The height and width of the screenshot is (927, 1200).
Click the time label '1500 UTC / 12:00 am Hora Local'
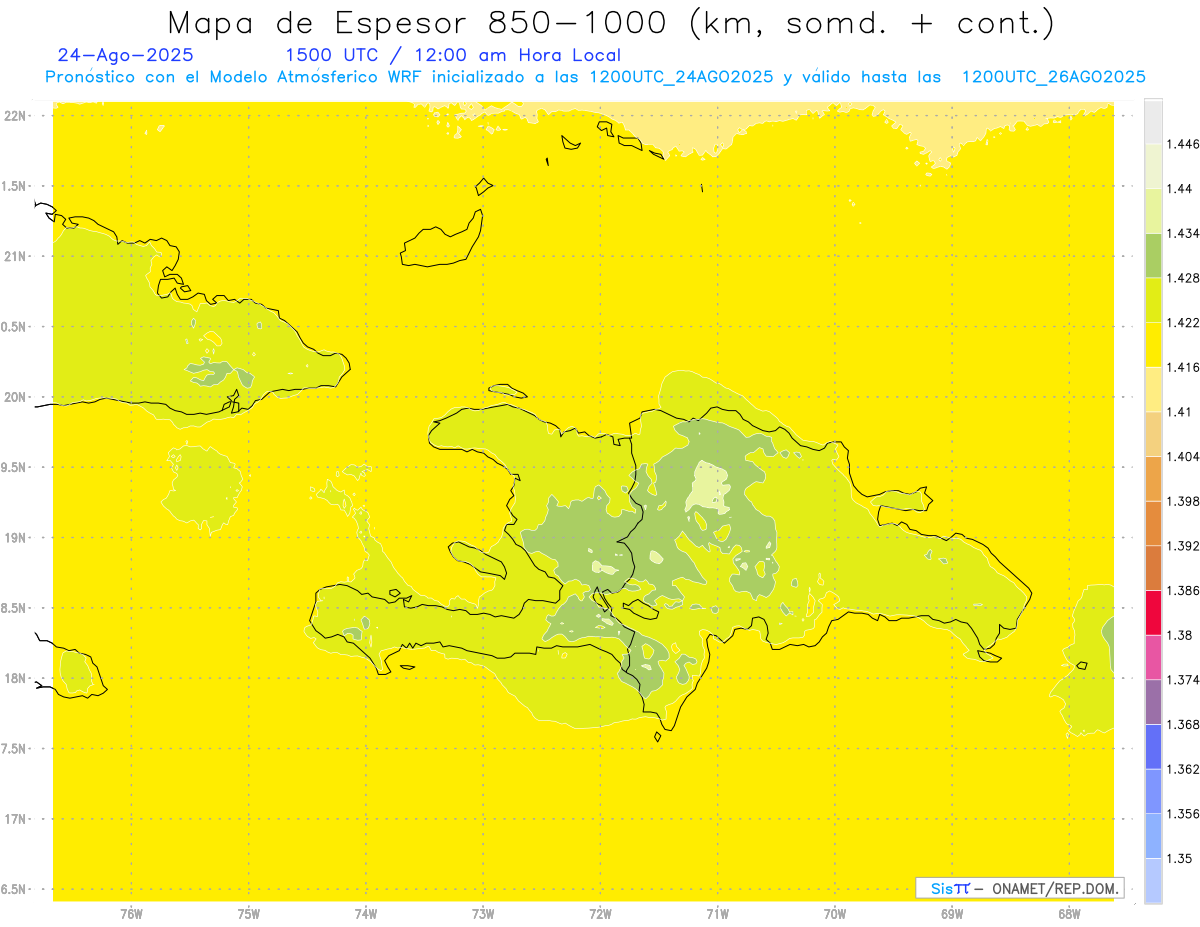click(x=453, y=56)
